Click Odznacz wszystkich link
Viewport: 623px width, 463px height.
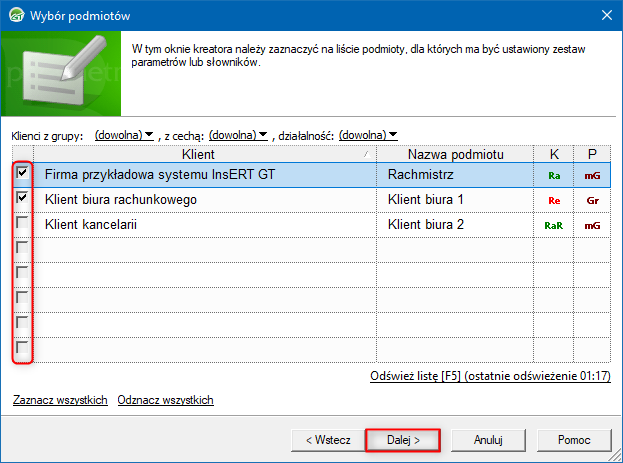[165, 400]
